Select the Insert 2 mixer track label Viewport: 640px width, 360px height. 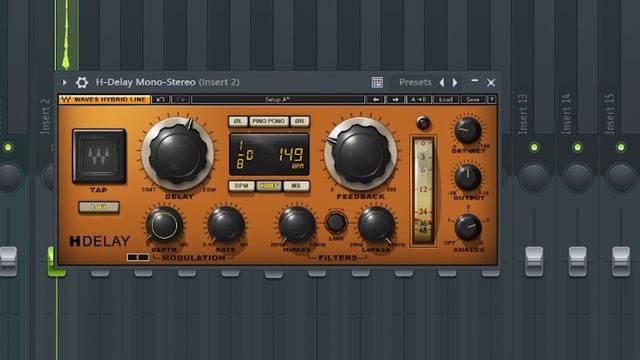(45, 116)
